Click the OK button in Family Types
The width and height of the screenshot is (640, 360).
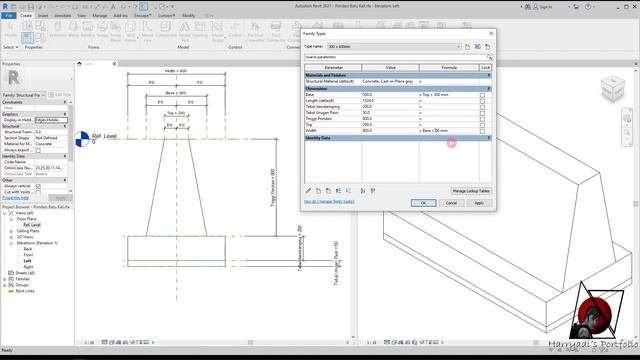(x=423, y=203)
